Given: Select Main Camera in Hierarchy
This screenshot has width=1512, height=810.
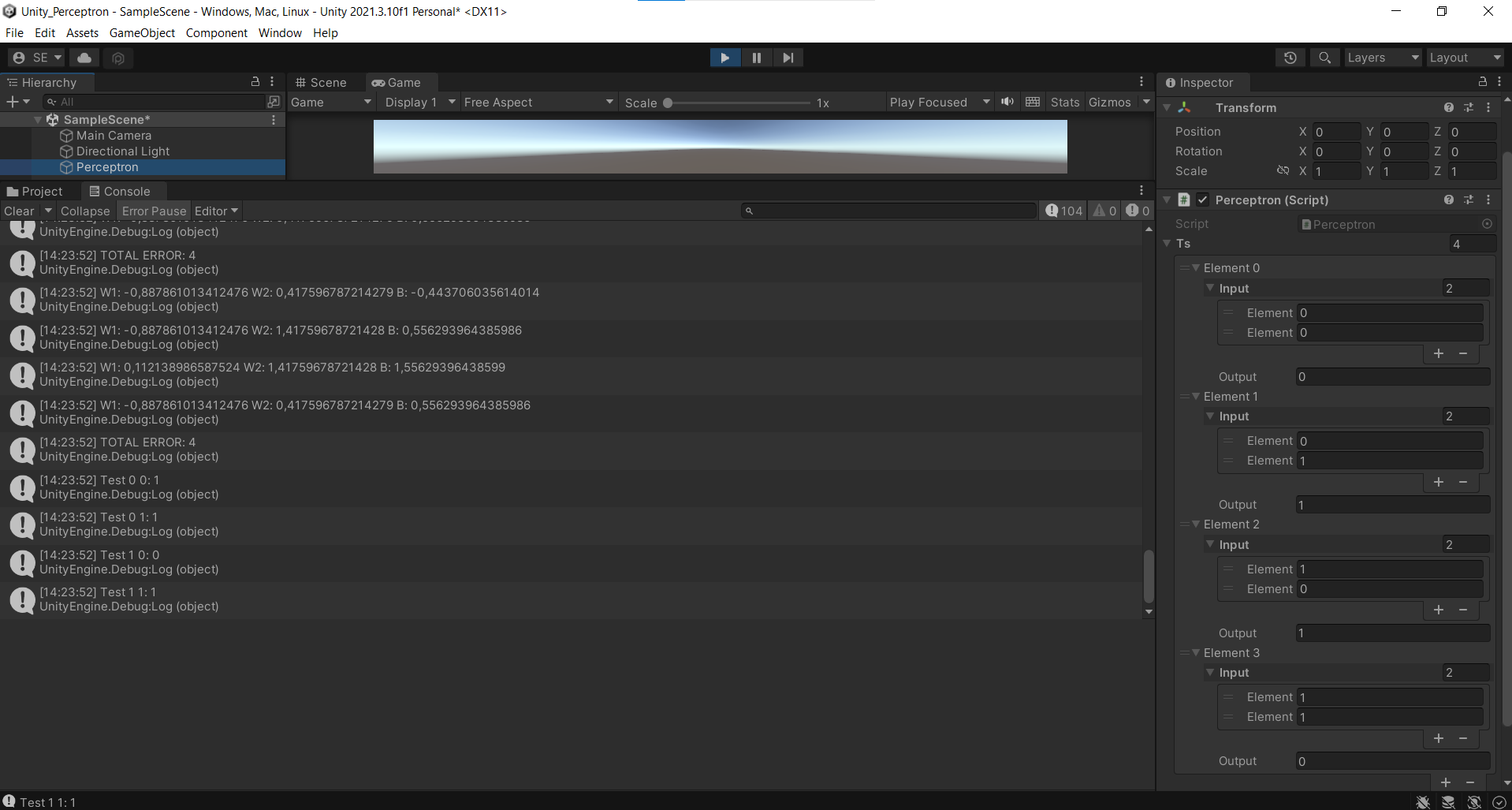Looking at the screenshot, I should [114, 136].
